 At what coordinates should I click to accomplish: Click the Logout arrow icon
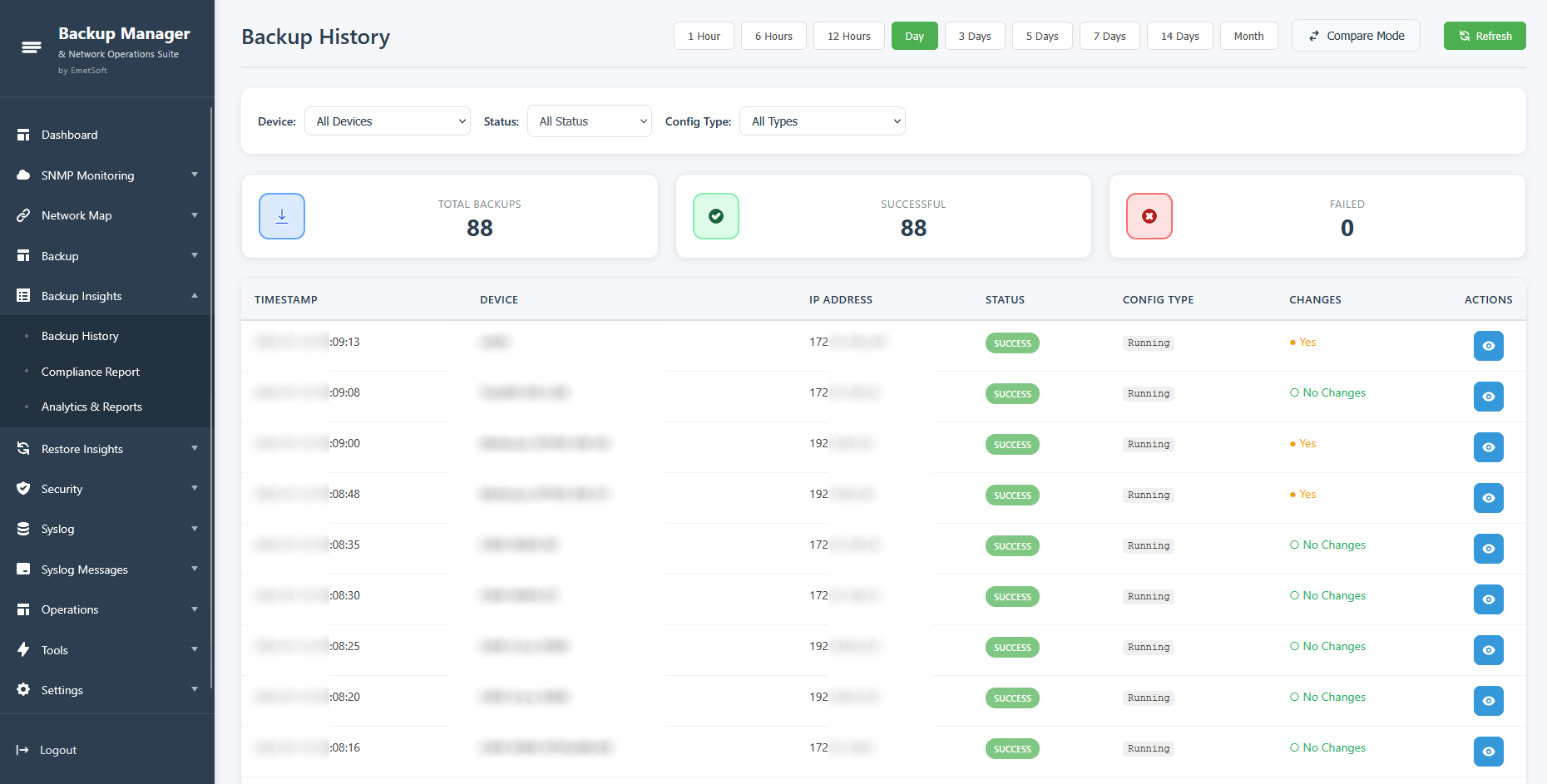[x=22, y=750]
